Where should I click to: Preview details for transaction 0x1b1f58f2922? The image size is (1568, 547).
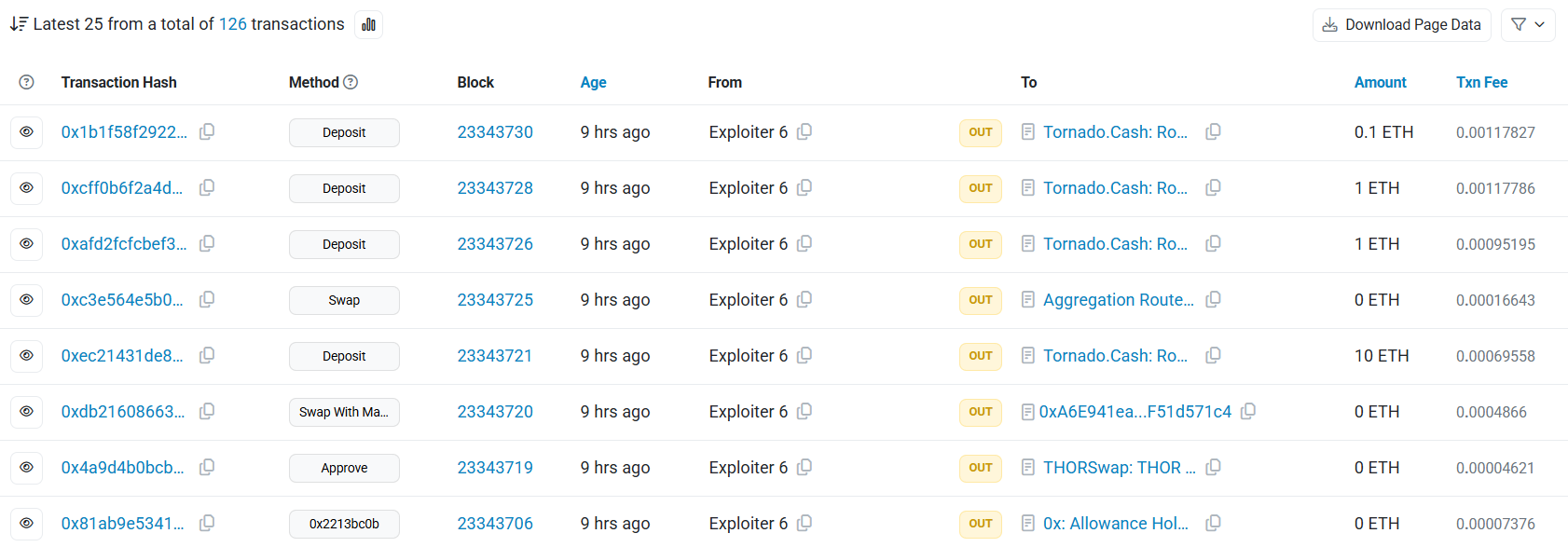click(26, 132)
